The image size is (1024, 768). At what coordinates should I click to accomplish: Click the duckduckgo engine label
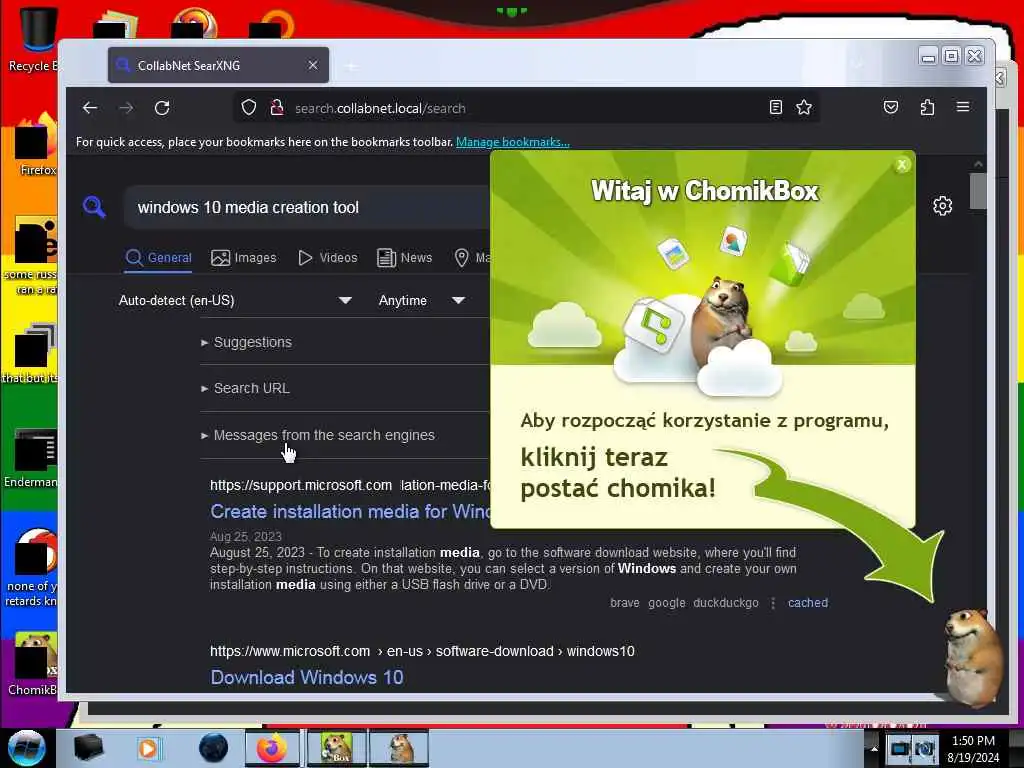point(726,603)
